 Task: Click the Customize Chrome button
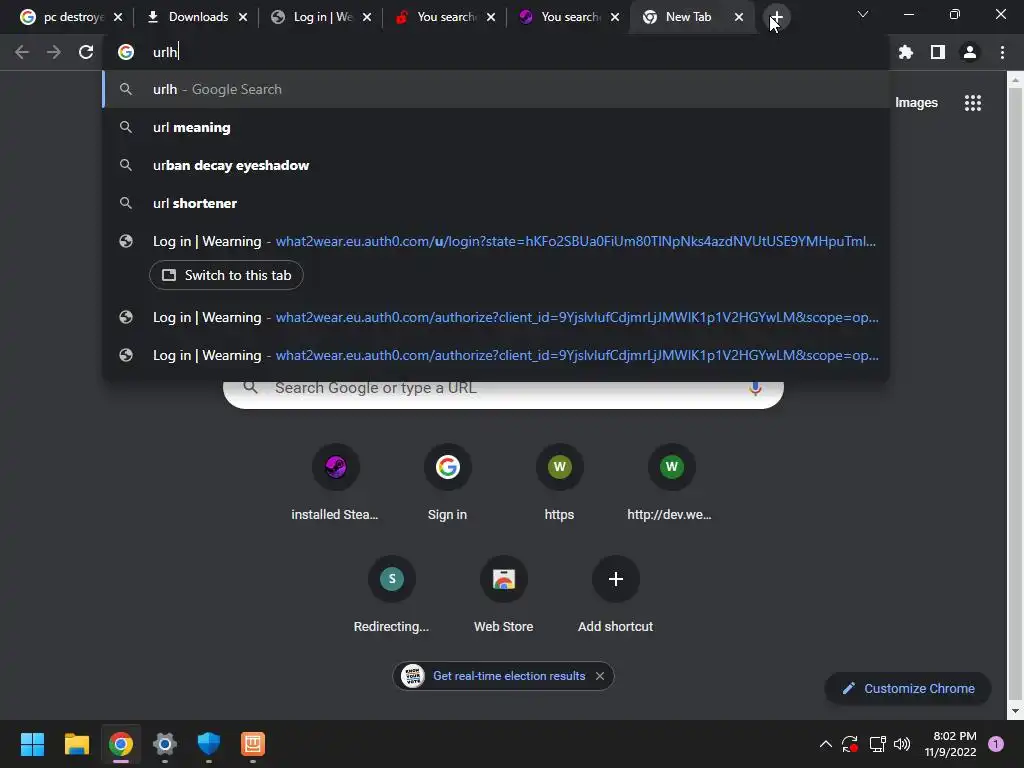pyautogui.click(x=908, y=688)
